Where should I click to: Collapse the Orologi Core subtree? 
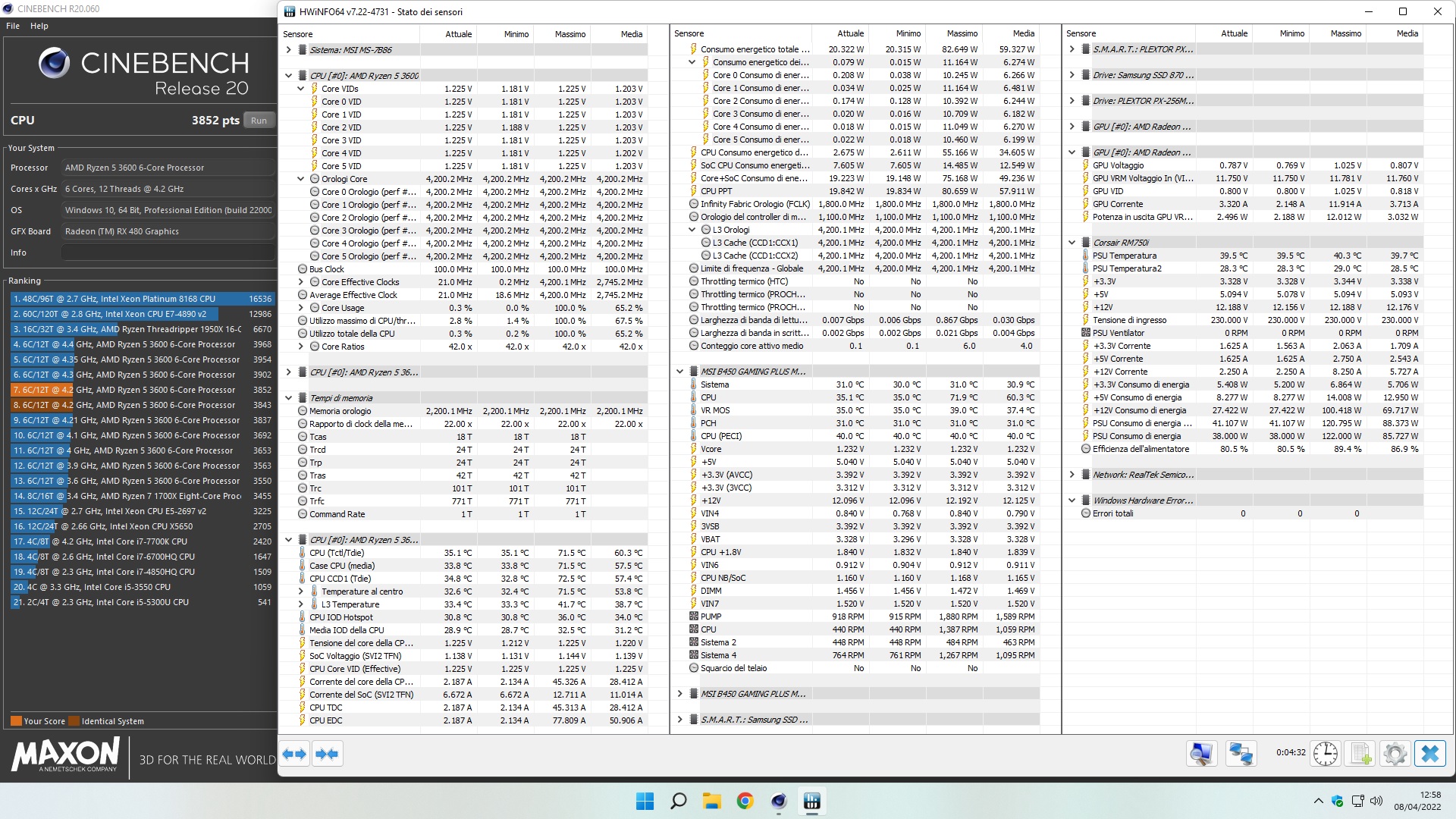point(300,179)
